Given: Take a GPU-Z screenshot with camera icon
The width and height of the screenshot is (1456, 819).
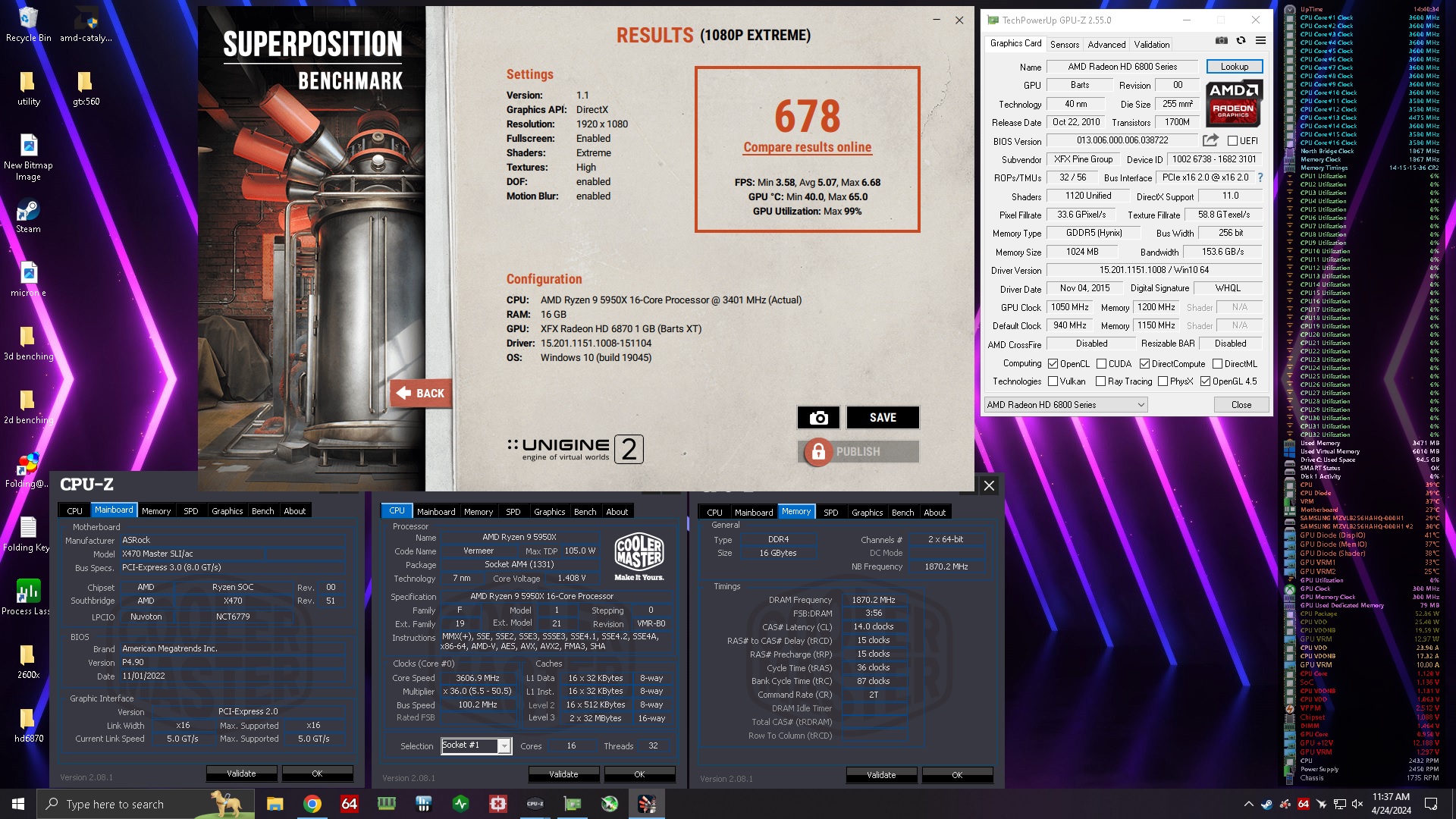Looking at the screenshot, I should 1222,41.
